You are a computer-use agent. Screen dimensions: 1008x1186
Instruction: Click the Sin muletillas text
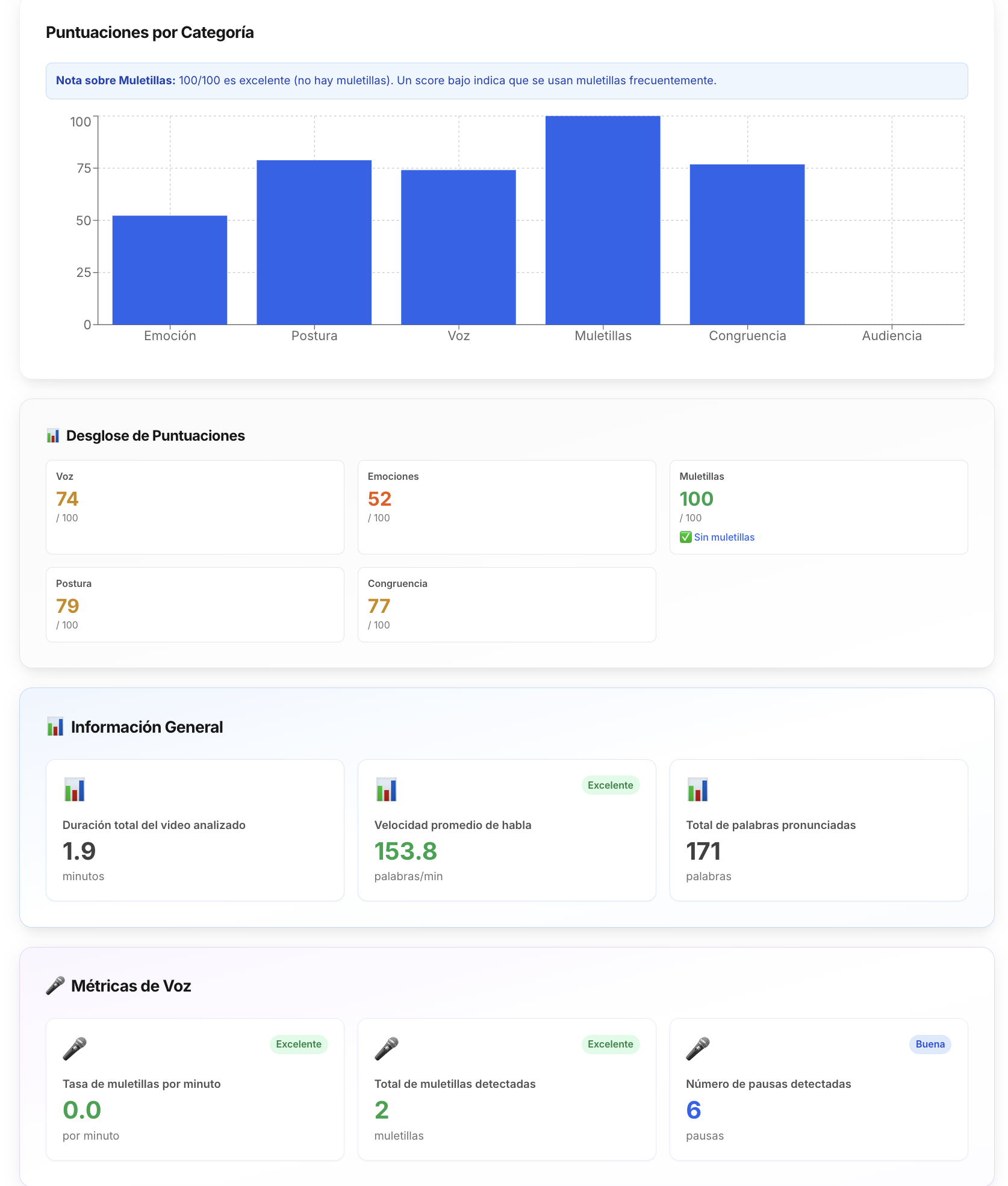(x=724, y=537)
